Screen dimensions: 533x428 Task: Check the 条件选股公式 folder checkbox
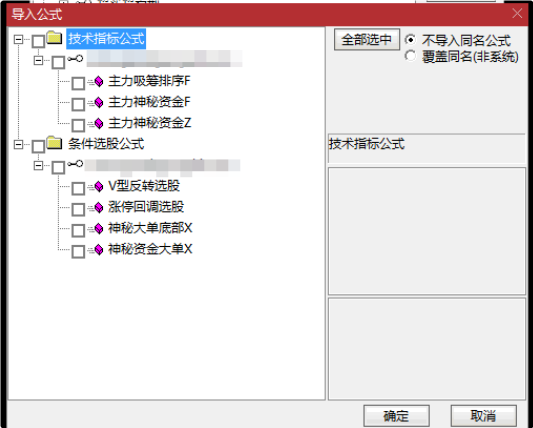[38, 147]
